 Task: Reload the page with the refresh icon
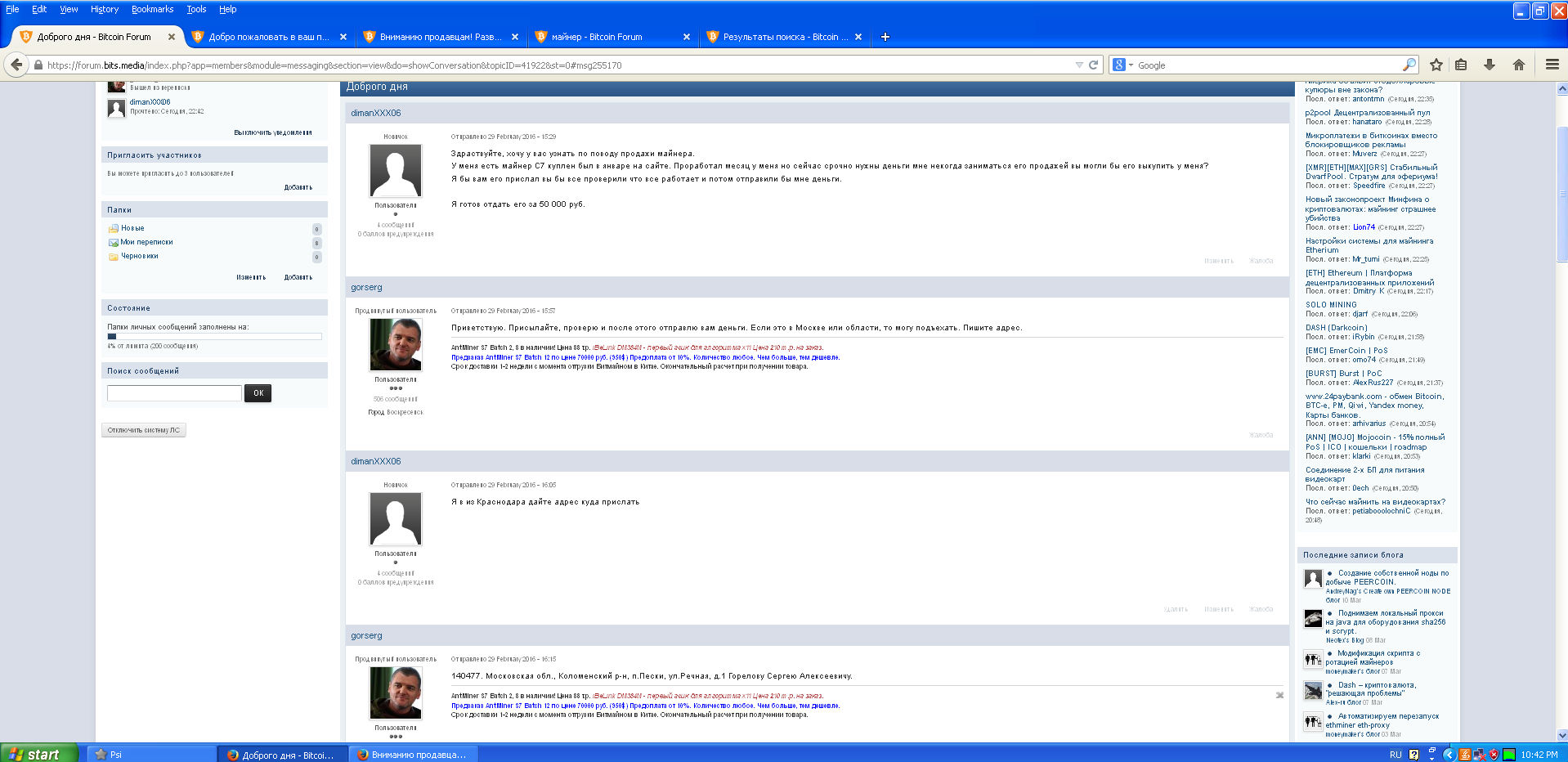[1093, 65]
